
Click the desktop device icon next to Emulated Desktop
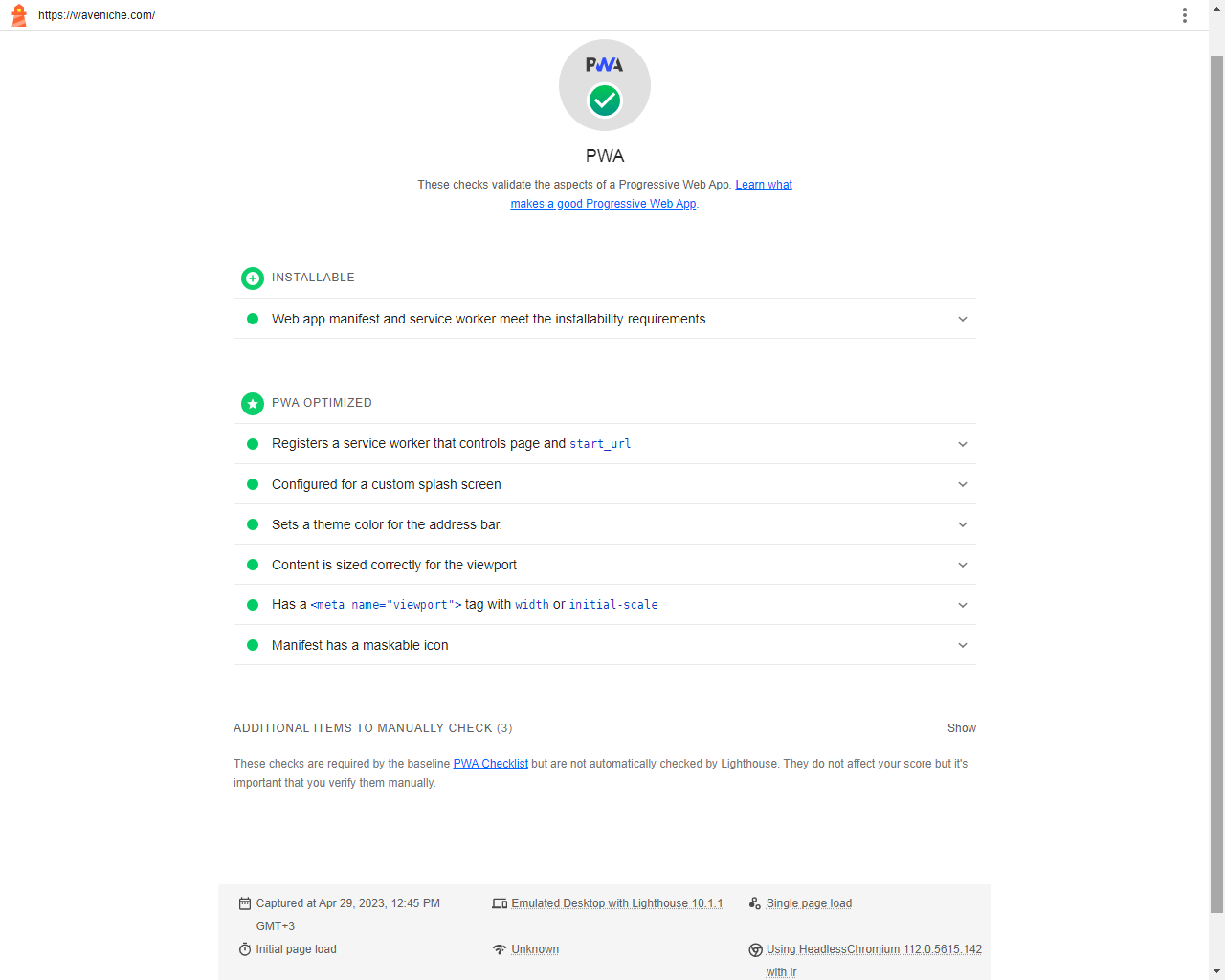pos(500,902)
